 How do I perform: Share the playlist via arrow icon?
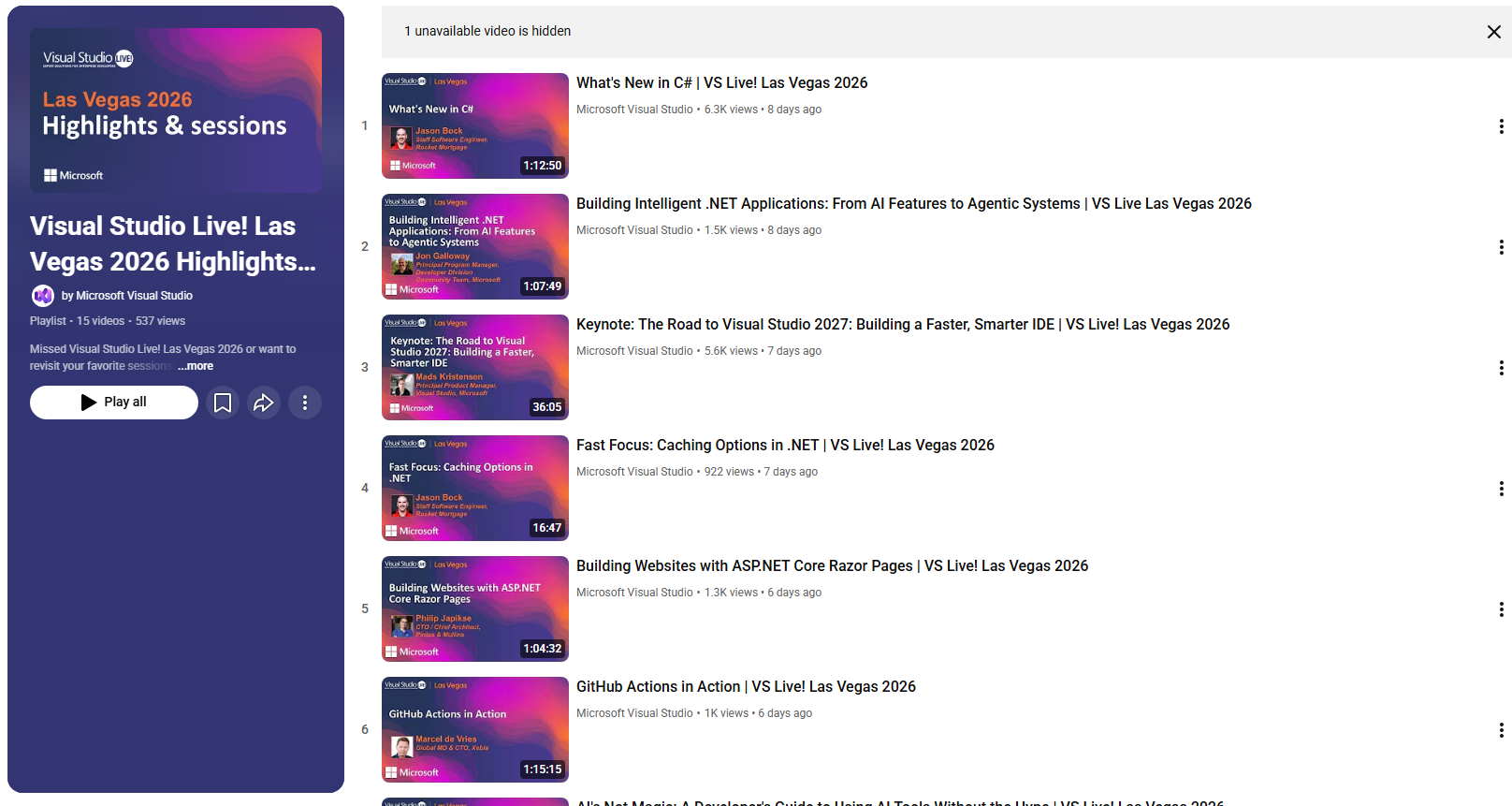point(264,403)
